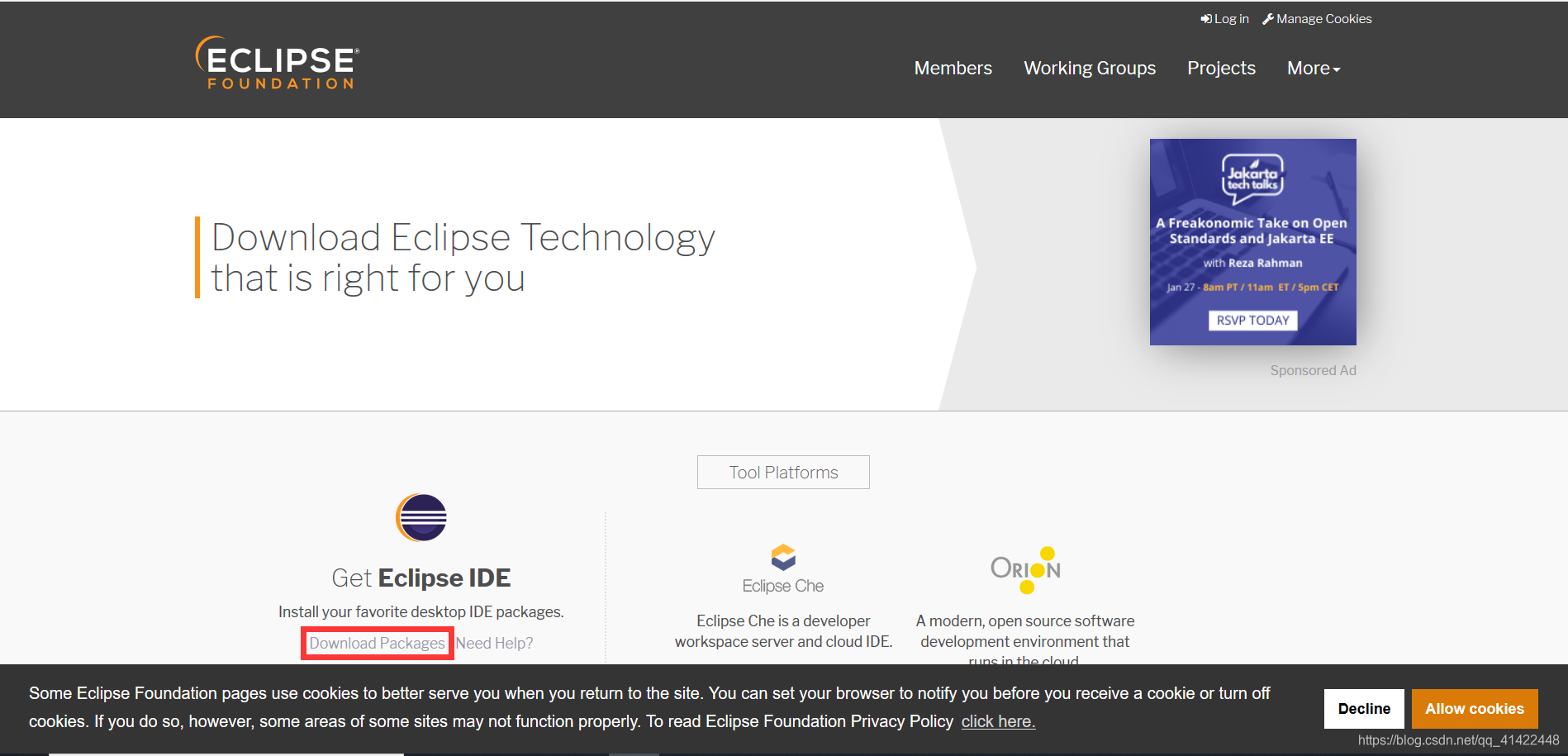Open the Members menu item
This screenshot has width=1568, height=756.
[x=953, y=69]
